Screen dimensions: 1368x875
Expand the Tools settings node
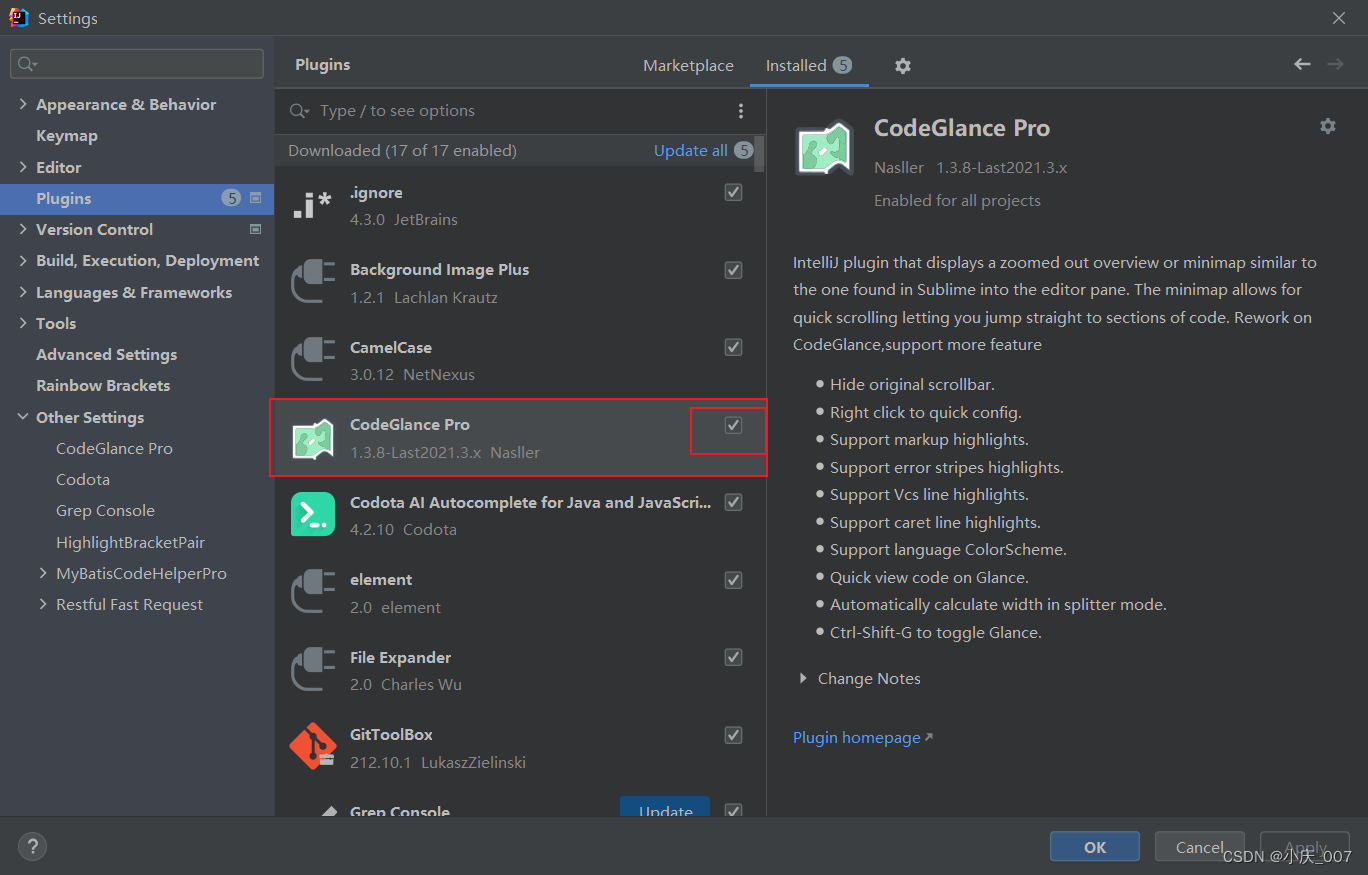click(x=23, y=323)
